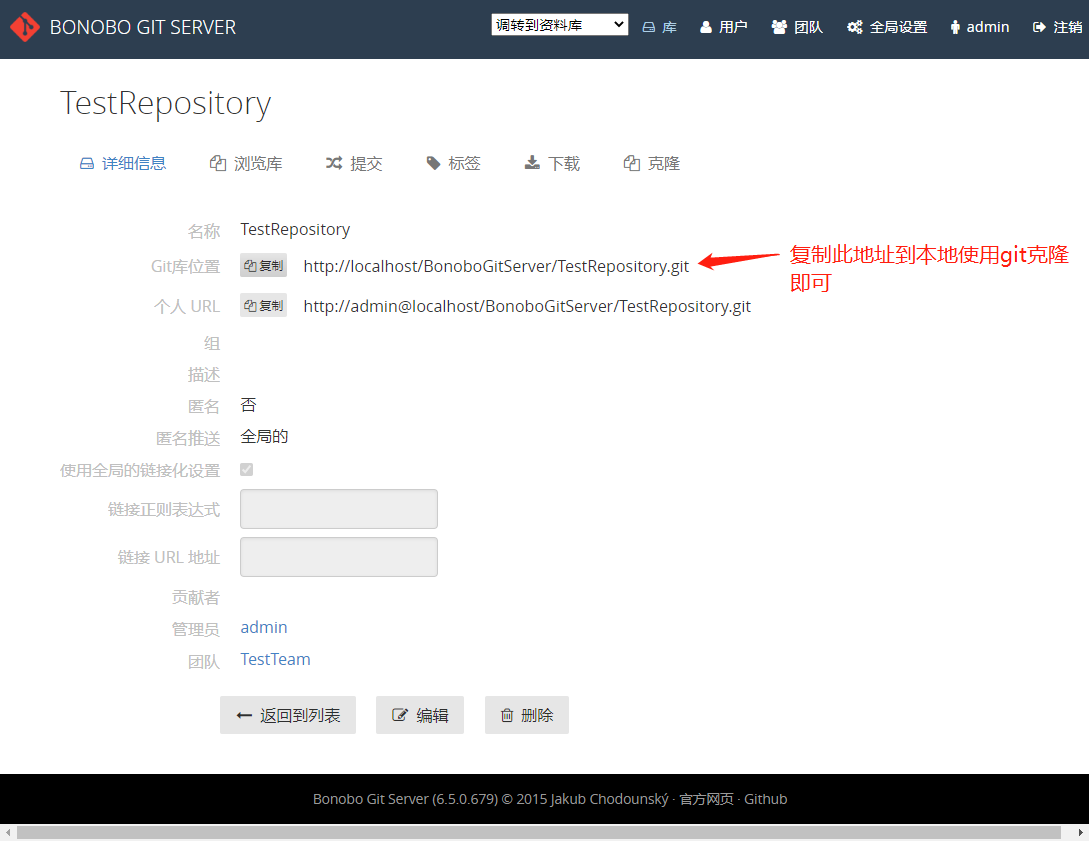Switch to the 浏览库 tab

click(x=245, y=162)
